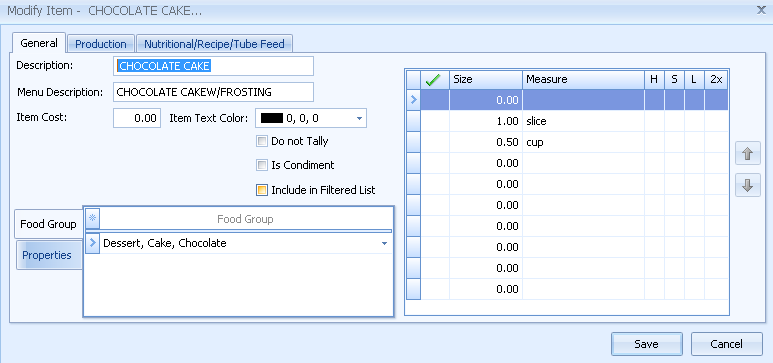Viewport: 773px width, 363px height.
Task: Select the cup measure cell
Action: (x=583, y=142)
